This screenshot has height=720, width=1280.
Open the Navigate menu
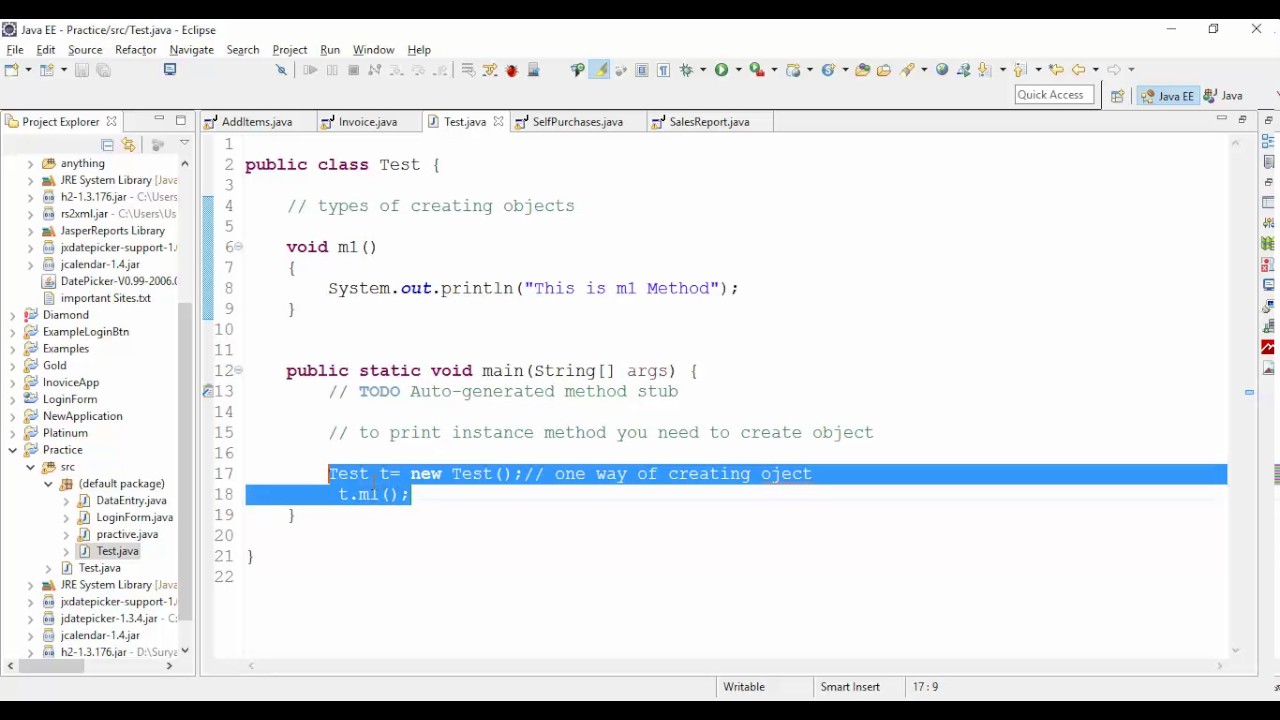(x=192, y=50)
